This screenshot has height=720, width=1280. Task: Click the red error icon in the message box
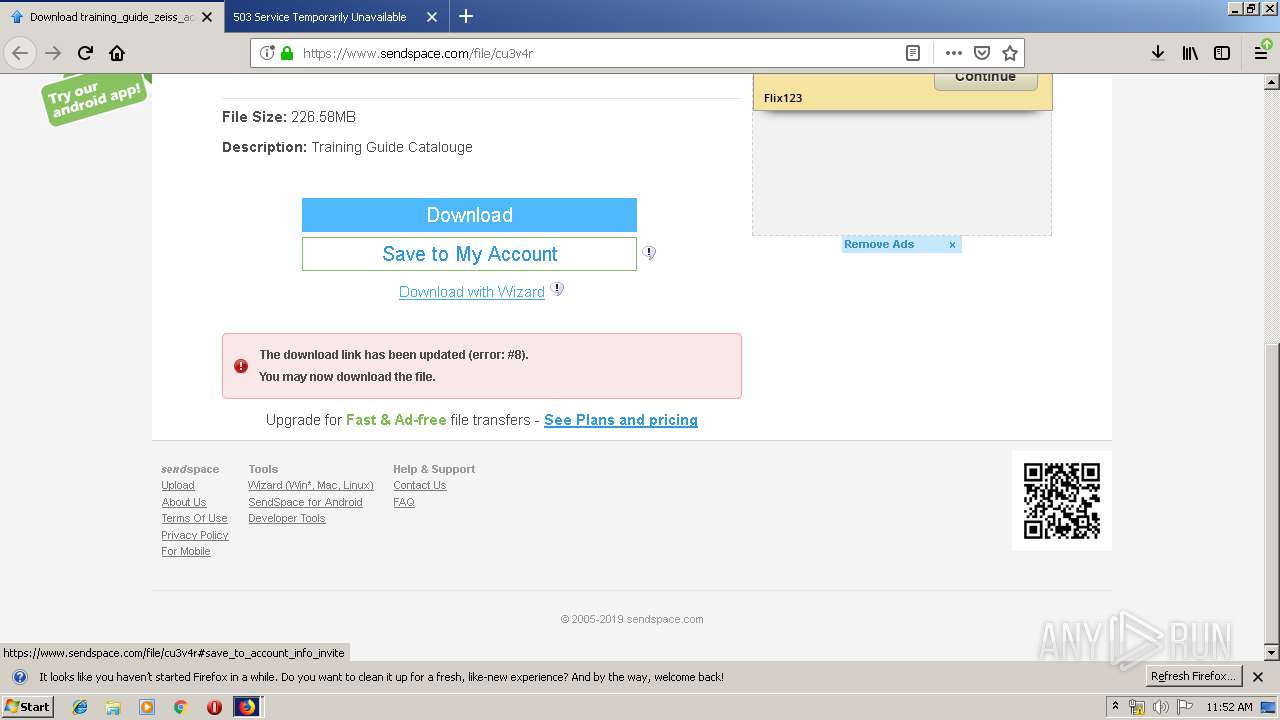241,366
